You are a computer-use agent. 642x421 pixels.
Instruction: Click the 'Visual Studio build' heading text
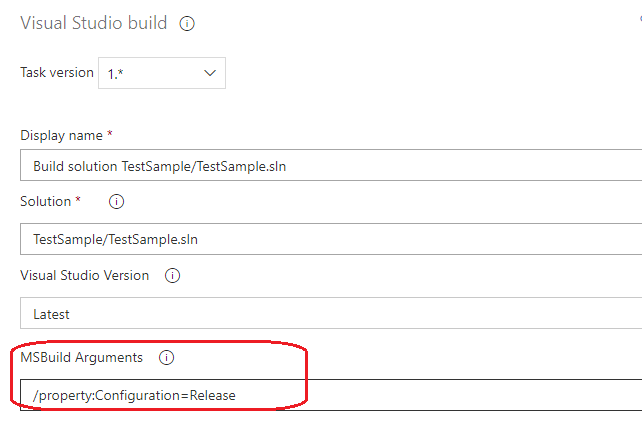pyautogui.click(x=94, y=23)
